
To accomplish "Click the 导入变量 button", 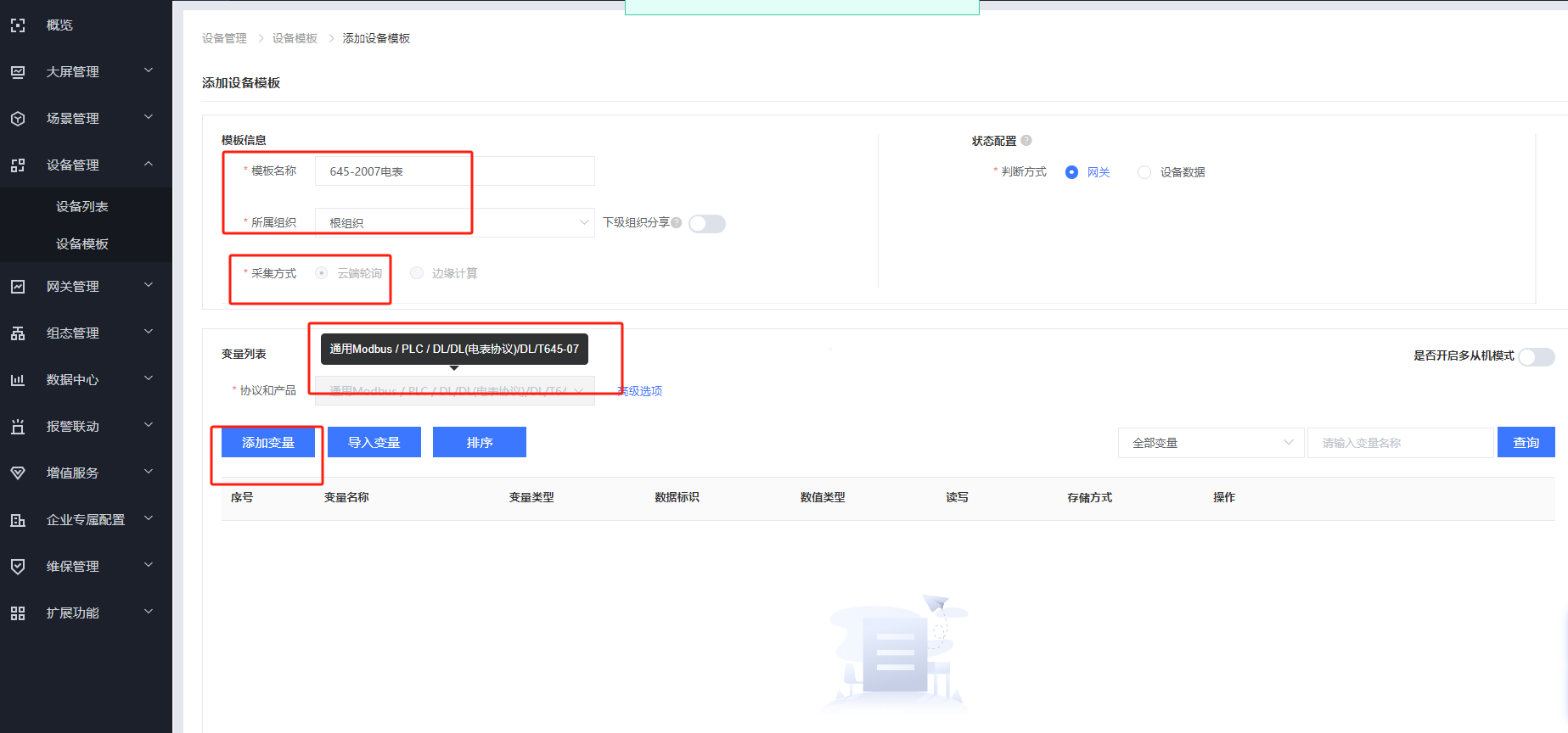I will 374,443.
